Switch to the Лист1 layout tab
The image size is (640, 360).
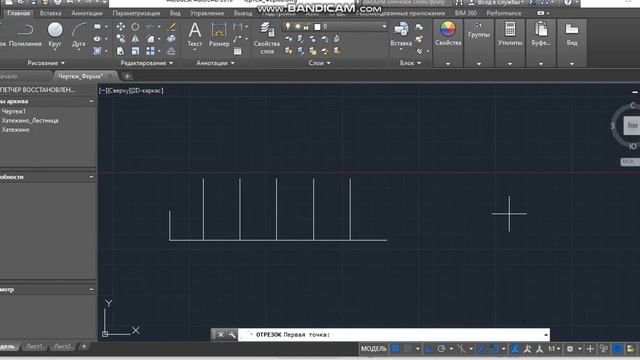34,347
